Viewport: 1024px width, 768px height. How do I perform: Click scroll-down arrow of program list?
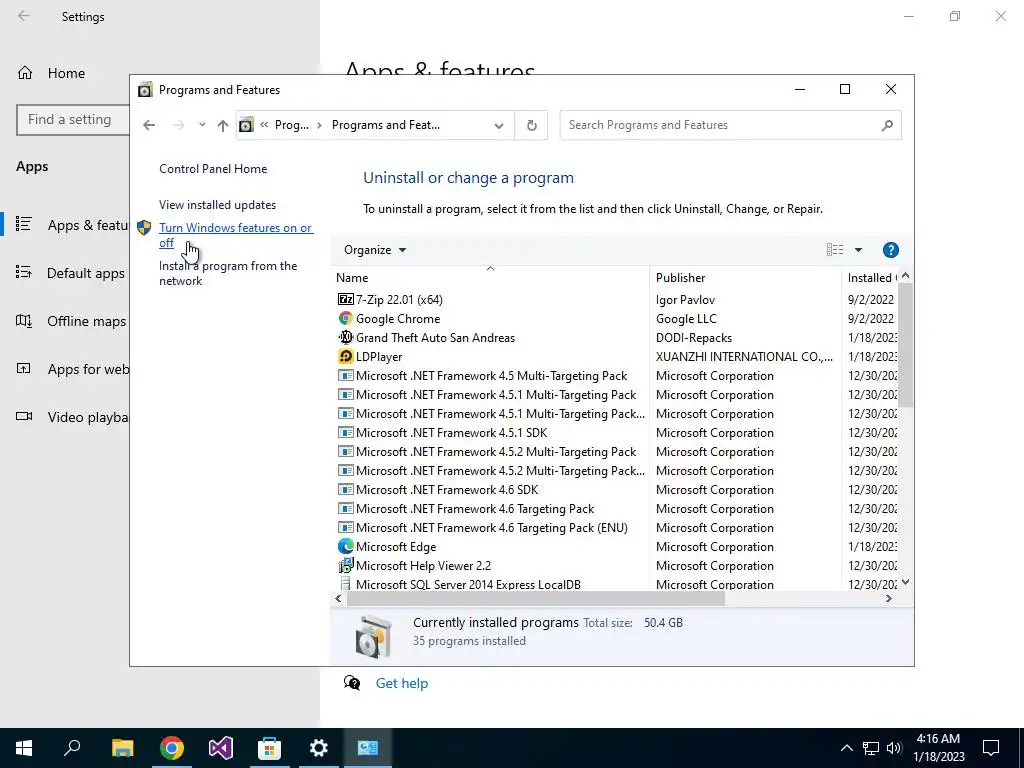point(905,583)
